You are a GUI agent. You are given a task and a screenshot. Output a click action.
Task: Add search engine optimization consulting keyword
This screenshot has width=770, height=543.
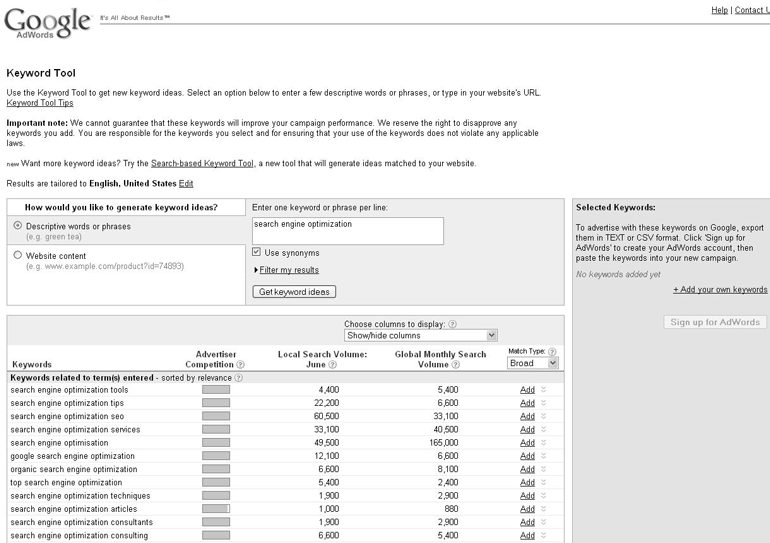coord(527,536)
